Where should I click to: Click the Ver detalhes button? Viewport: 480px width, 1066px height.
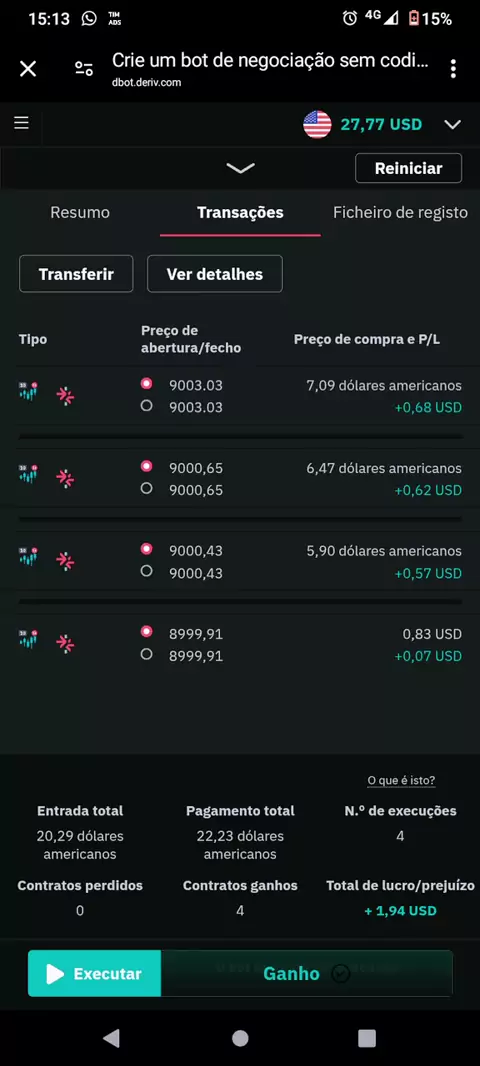pos(215,274)
